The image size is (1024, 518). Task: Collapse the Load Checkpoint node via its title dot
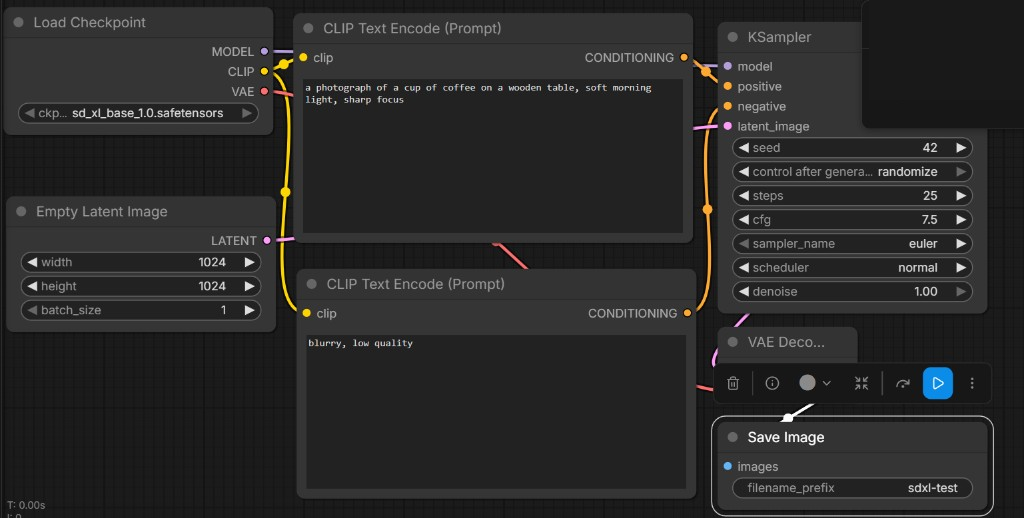tap(18, 22)
